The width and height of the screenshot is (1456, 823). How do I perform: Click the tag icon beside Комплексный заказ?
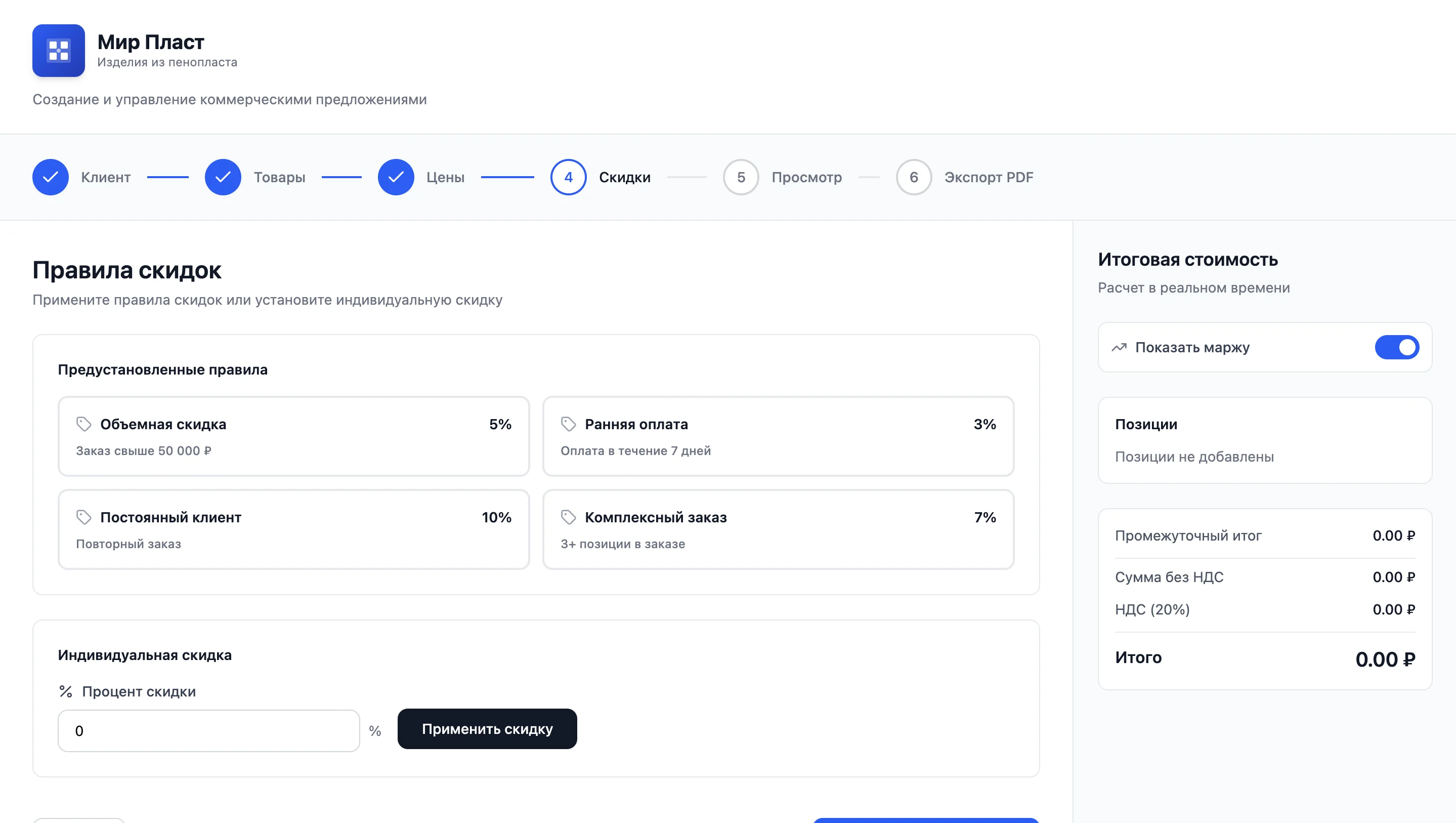(x=568, y=517)
